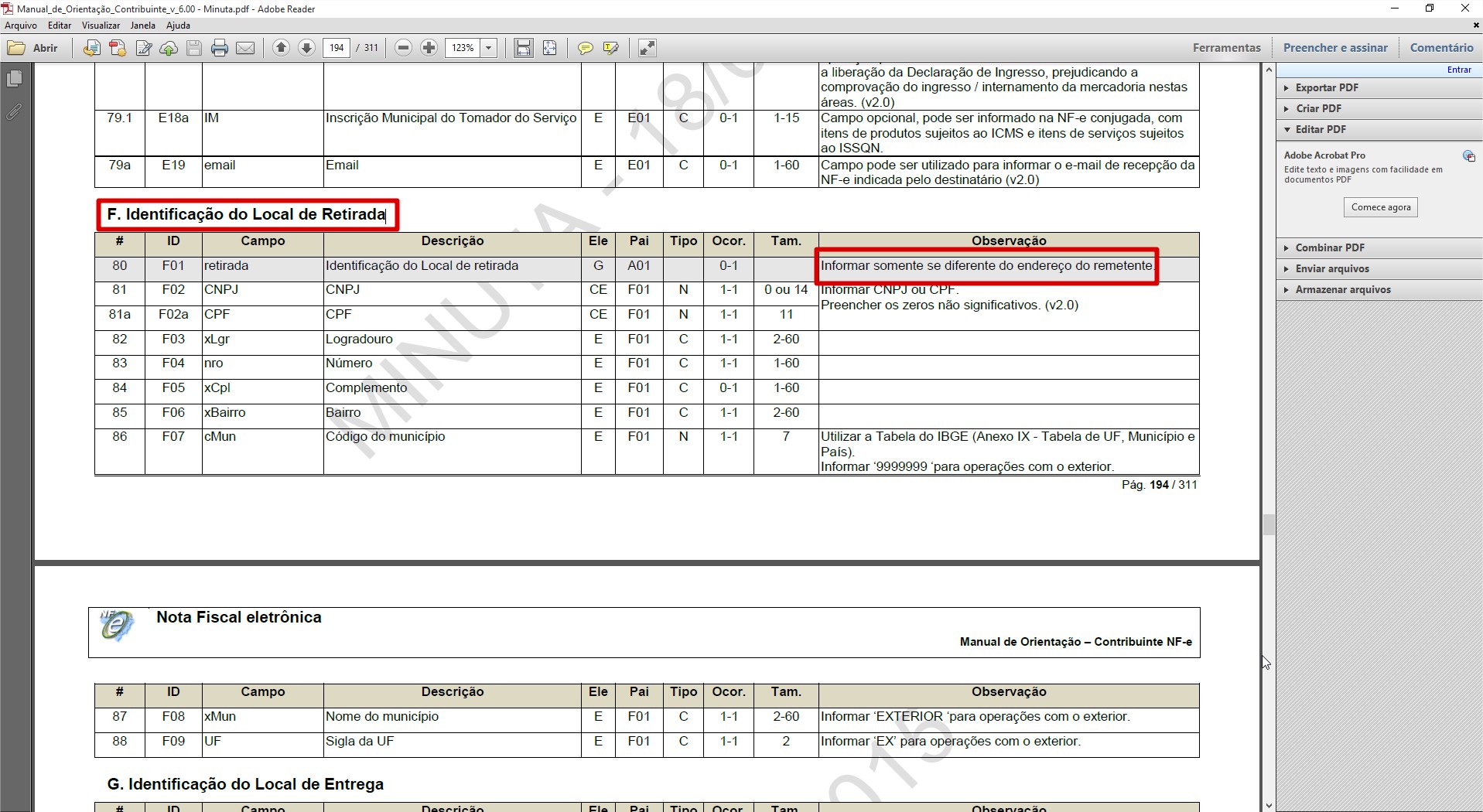Zoom in using the plus button
Viewport: 1483px width, 812px height.
tap(429, 48)
